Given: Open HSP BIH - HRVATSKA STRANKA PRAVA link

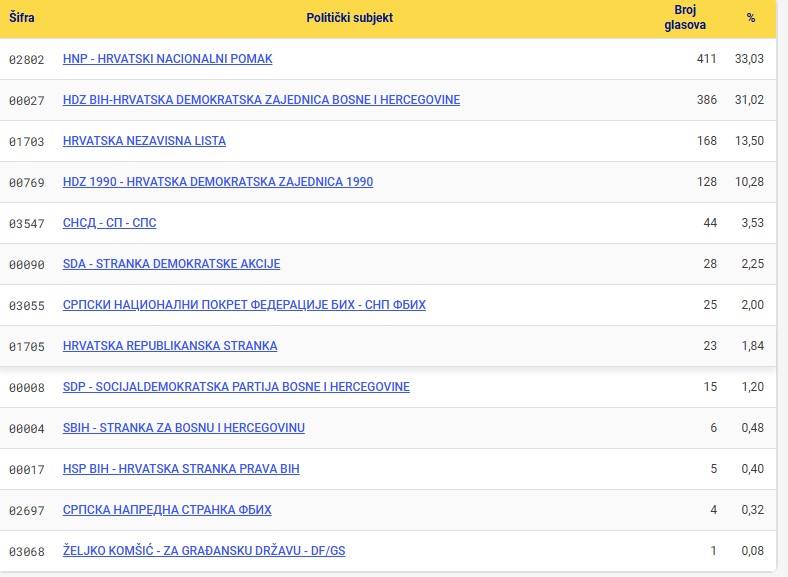Looking at the screenshot, I should [x=181, y=469].
